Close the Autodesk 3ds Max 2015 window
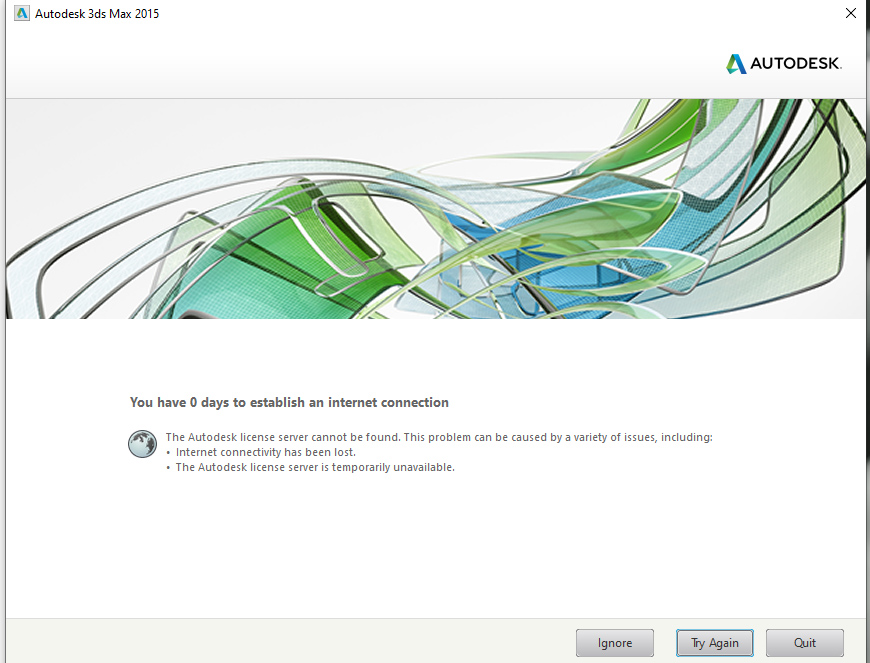Image resolution: width=870 pixels, height=663 pixels. tap(851, 13)
